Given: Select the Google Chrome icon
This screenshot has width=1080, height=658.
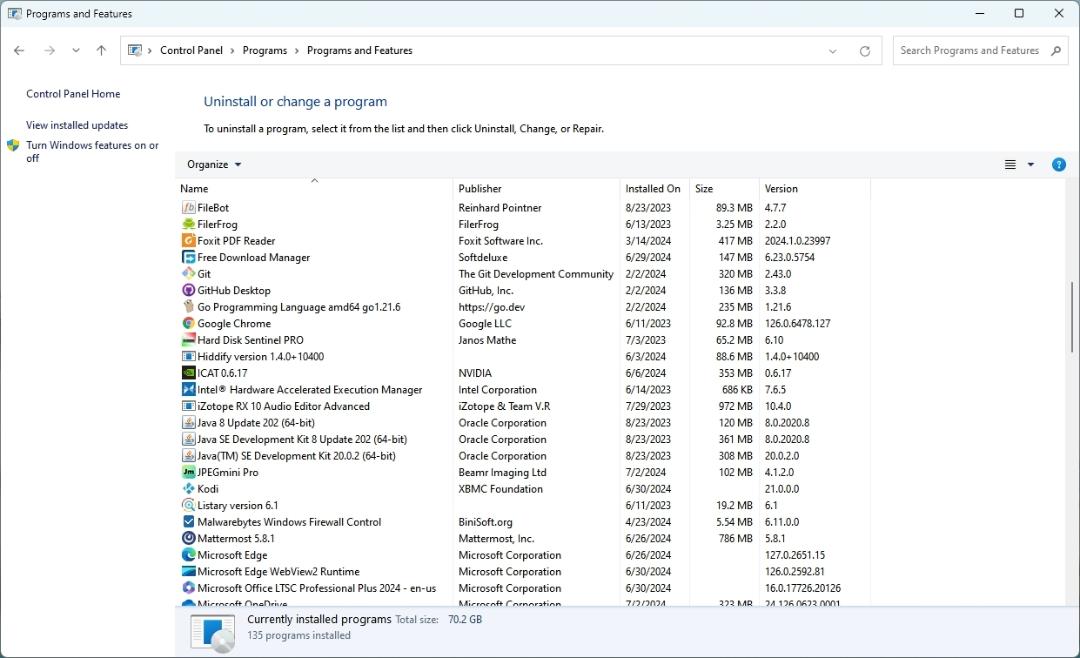Looking at the screenshot, I should (188, 323).
